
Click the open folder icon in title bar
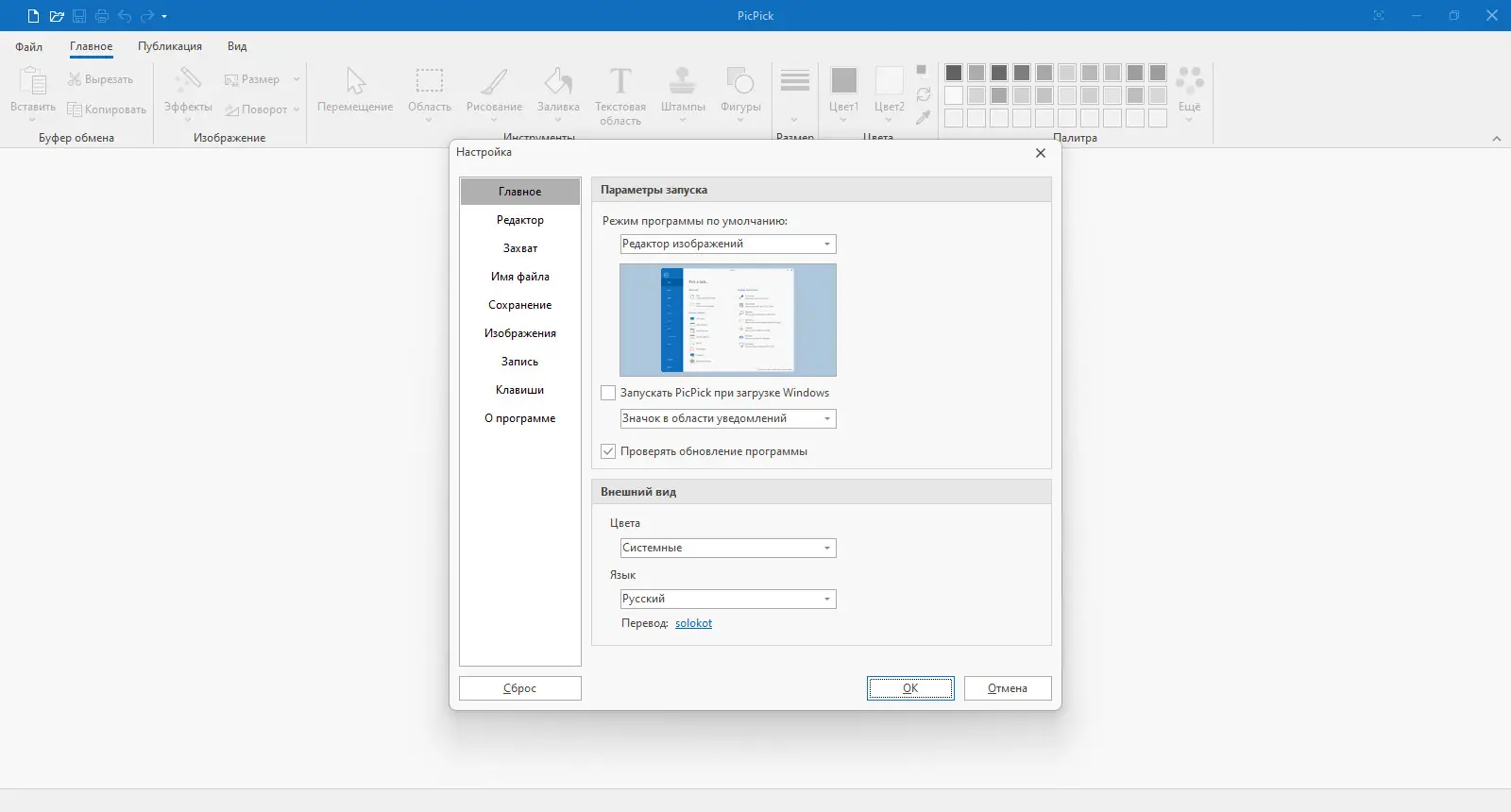click(57, 16)
